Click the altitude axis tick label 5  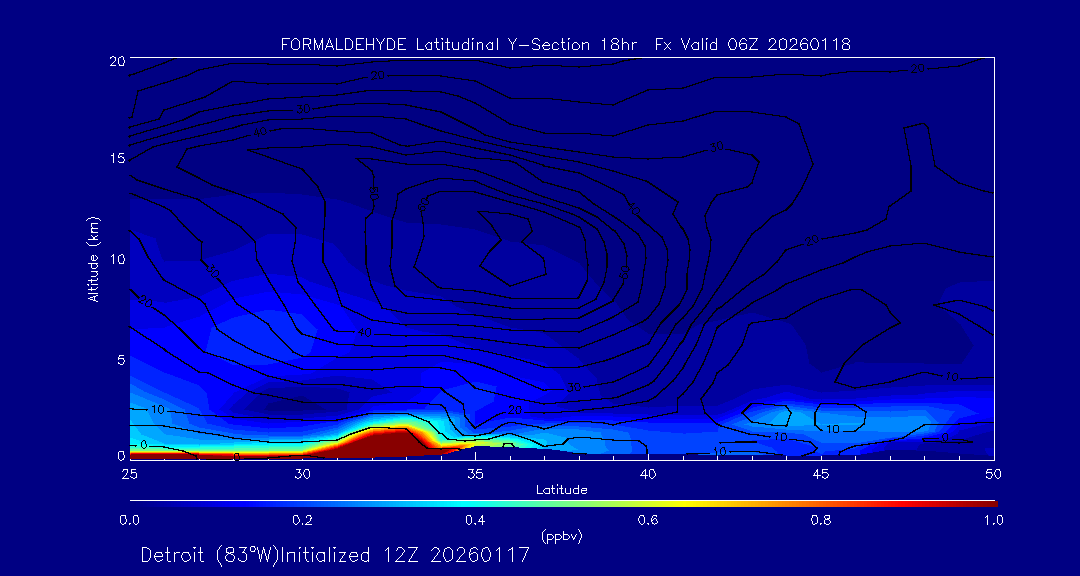[x=120, y=360]
